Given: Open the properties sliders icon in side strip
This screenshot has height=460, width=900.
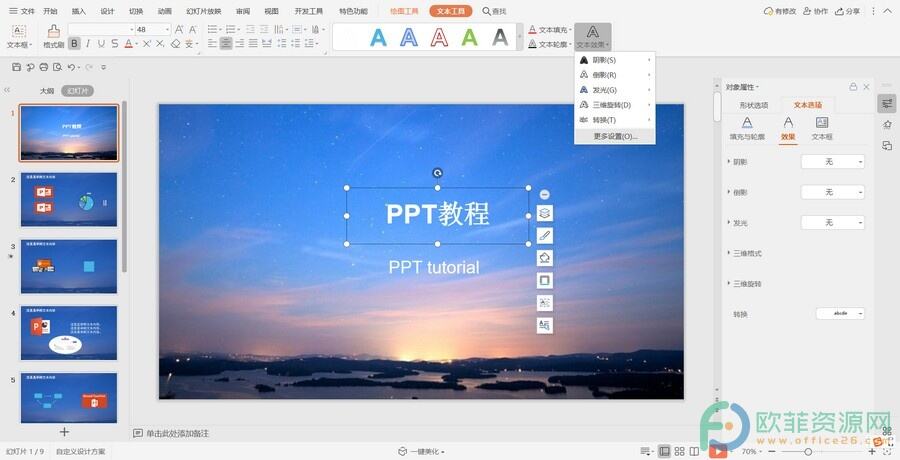Looking at the screenshot, I should 887,103.
